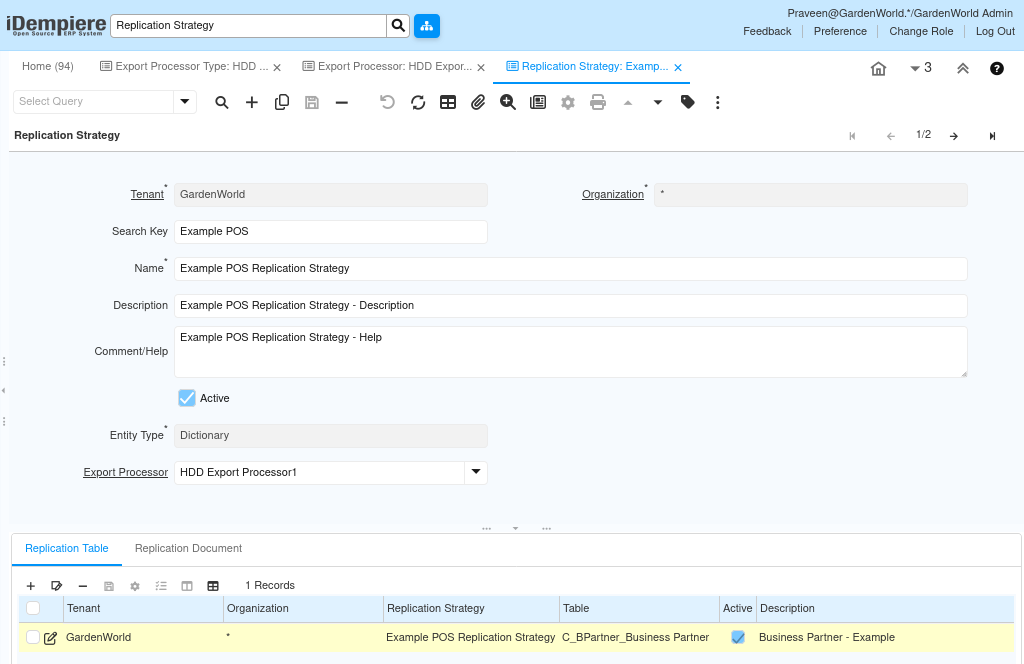Open the Export Processor: HDD Expor... tab
The width and height of the screenshot is (1024, 664).
tap(387, 67)
